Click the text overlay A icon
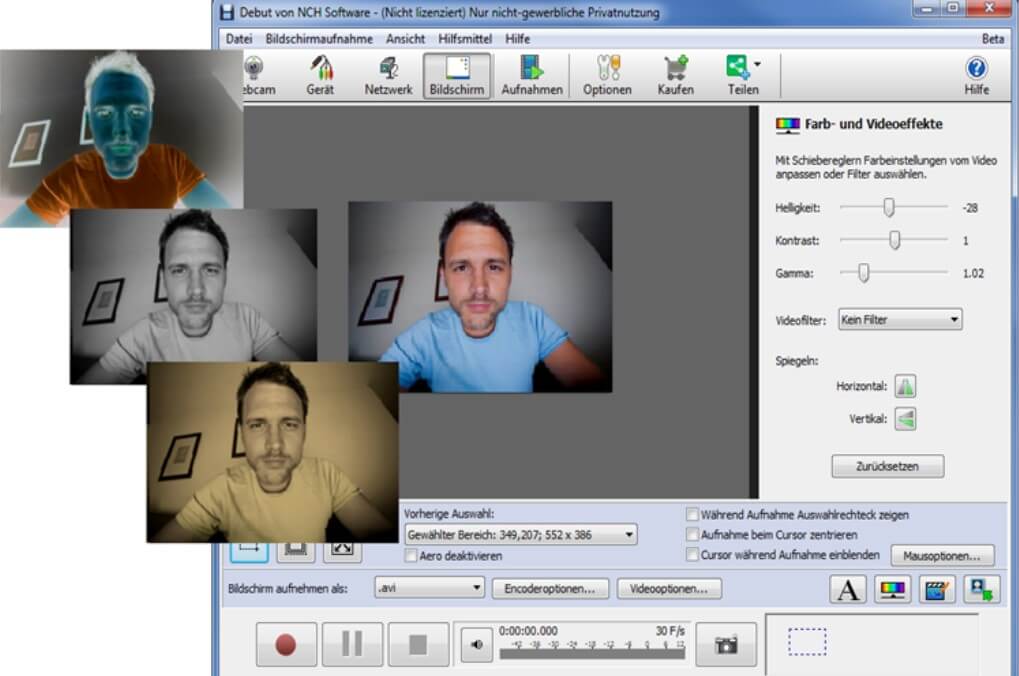The width and height of the screenshot is (1019, 676). coord(846,589)
